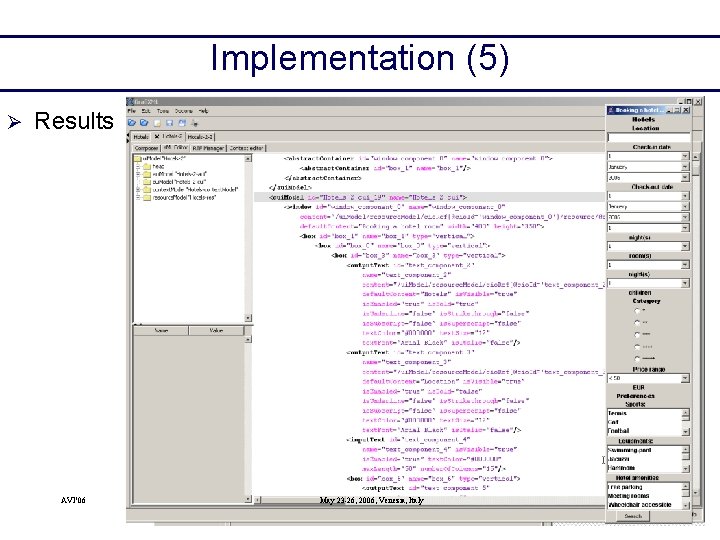Click the highlighted cuiModel line in the XML editor

[x=429, y=197]
